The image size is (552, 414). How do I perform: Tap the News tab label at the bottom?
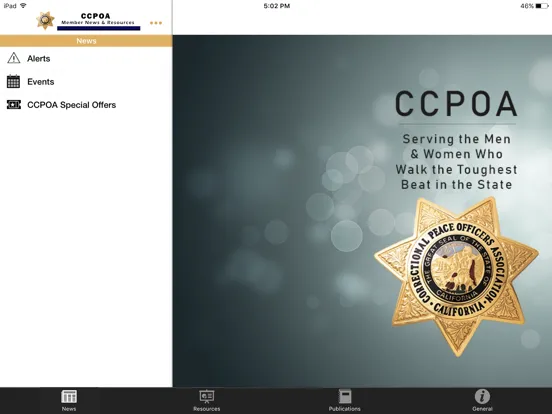pos(69,409)
